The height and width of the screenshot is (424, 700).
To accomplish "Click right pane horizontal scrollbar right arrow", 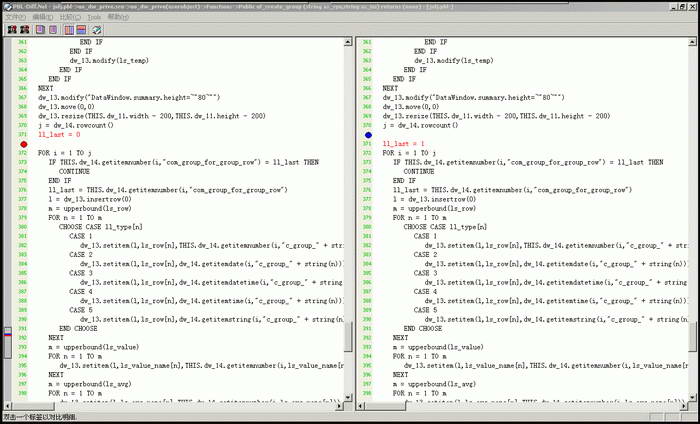I will [x=684, y=406].
